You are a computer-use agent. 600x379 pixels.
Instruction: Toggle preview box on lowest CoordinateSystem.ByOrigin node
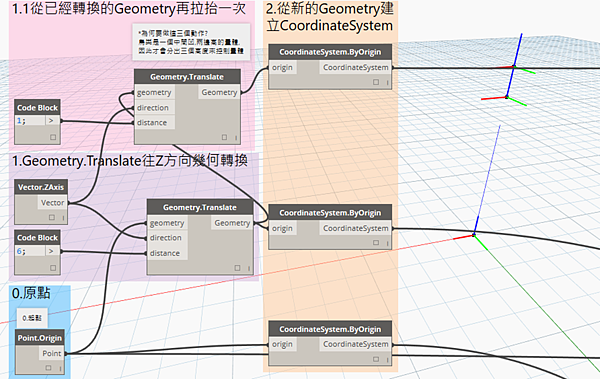pos(376,359)
